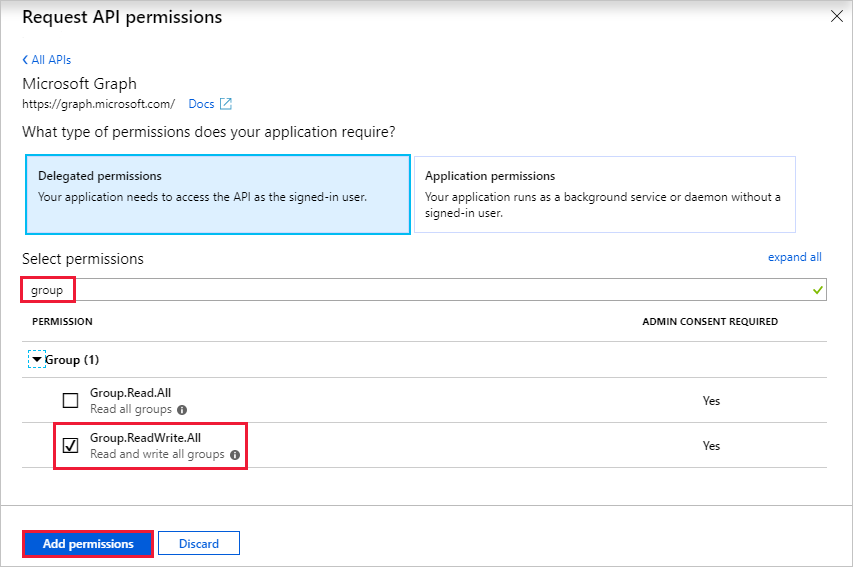Click Yes in the Group.Read.All row
Screen dimensions: 853x567
pos(711,401)
